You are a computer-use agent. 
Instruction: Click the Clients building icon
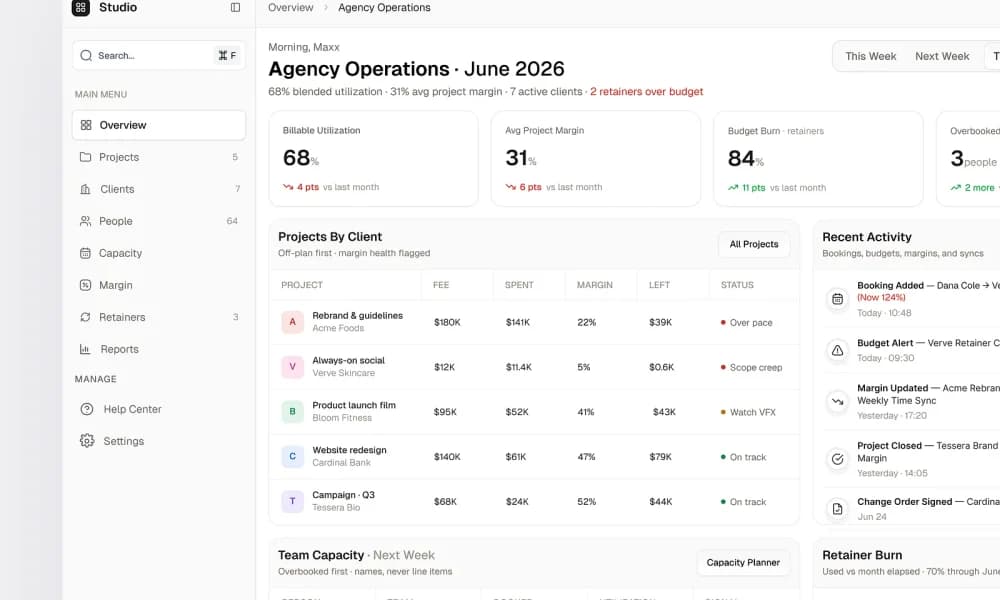[85, 189]
